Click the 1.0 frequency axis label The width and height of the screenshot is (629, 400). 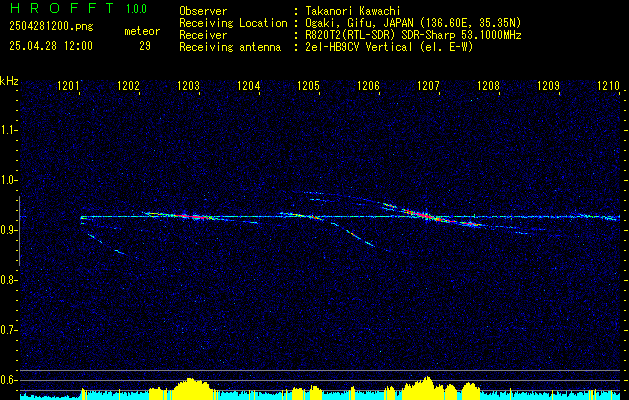click(8, 180)
